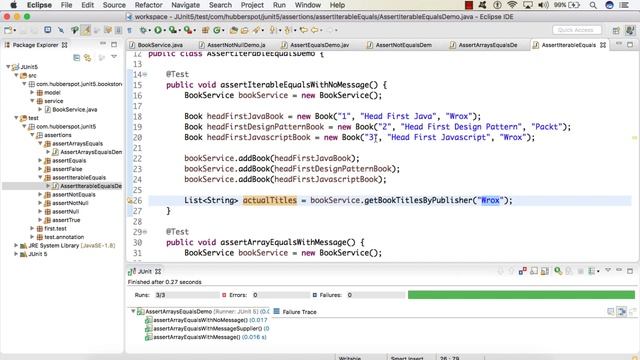Close the AssertIterableEquals editor tab
The height and width of the screenshot is (360, 640).
pos(603,45)
